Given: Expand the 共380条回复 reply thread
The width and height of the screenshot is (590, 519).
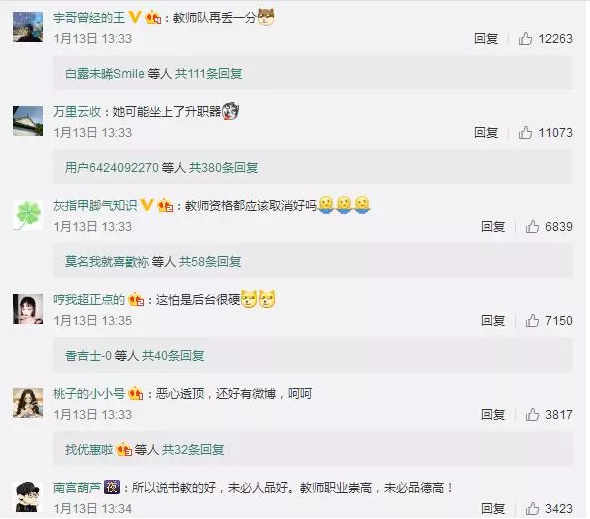Looking at the screenshot, I should [x=224, y=168].
